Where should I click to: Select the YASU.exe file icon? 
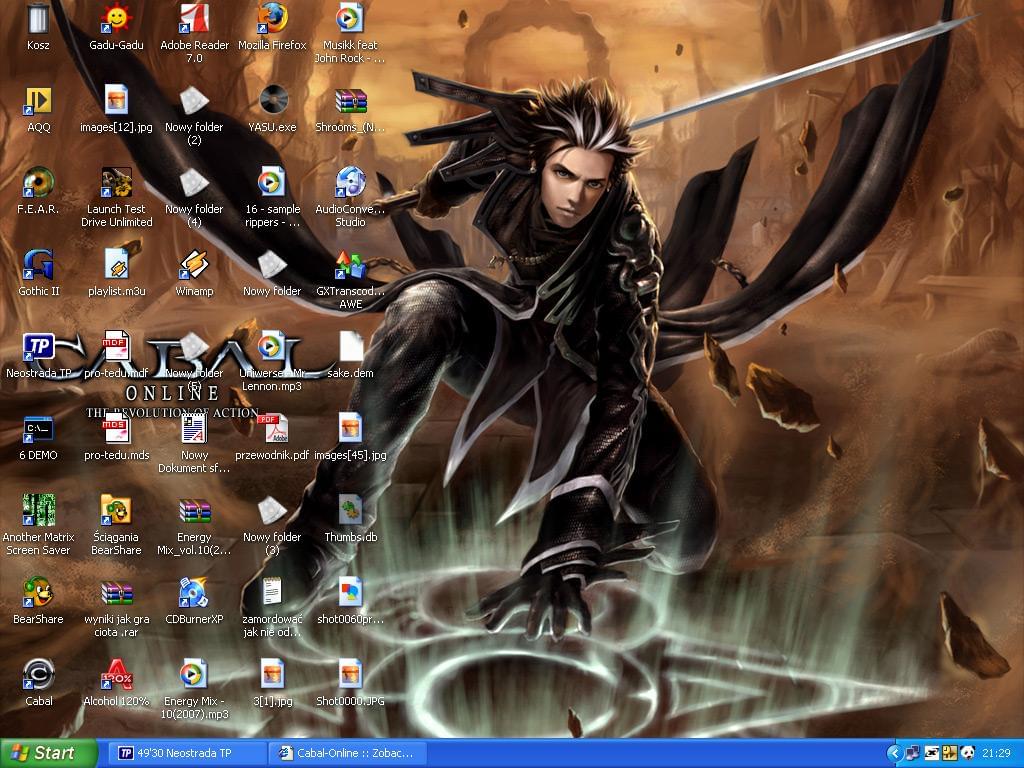[272, 101]
